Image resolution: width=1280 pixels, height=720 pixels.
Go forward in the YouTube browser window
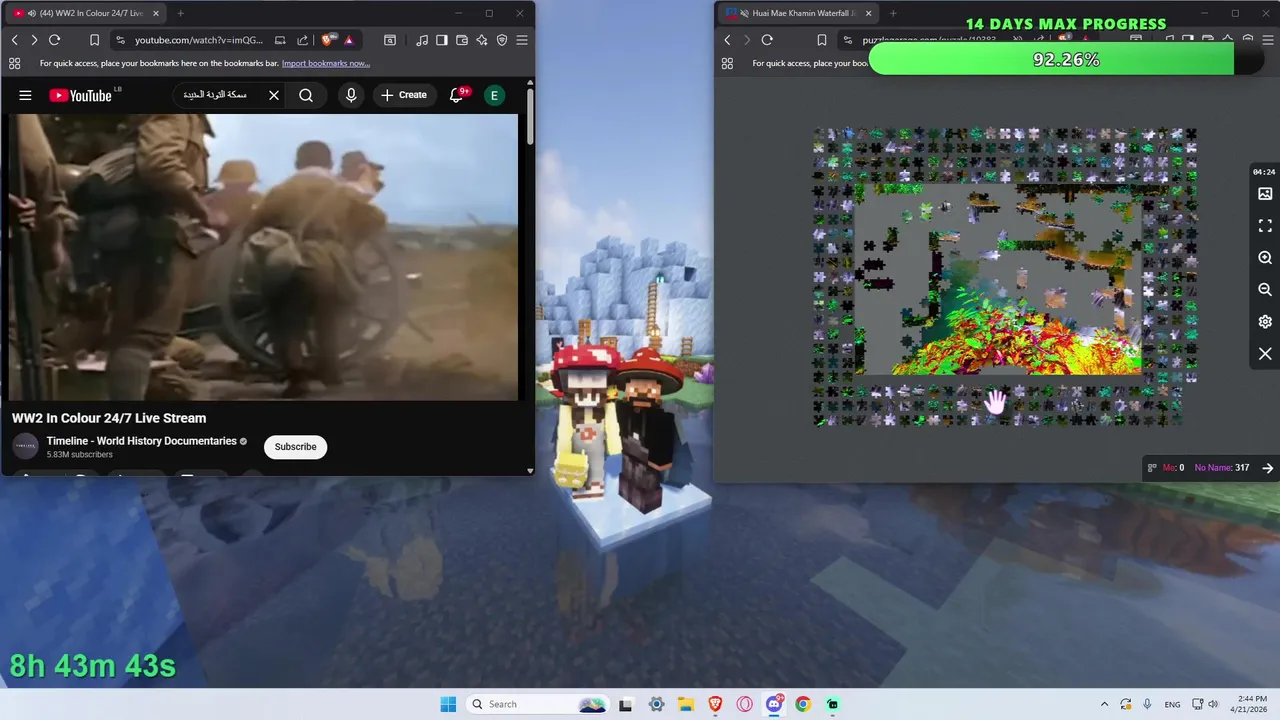point(34,40)
